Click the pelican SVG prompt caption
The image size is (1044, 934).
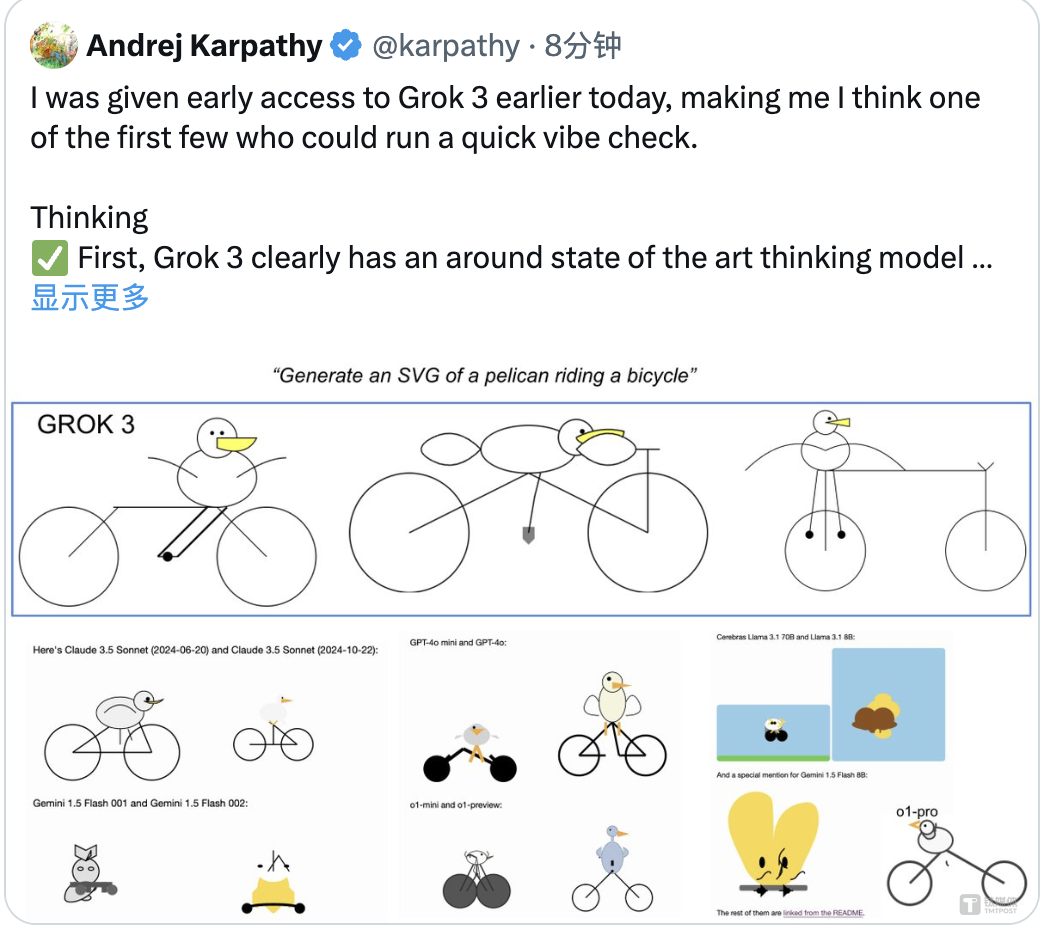[484, 376]
